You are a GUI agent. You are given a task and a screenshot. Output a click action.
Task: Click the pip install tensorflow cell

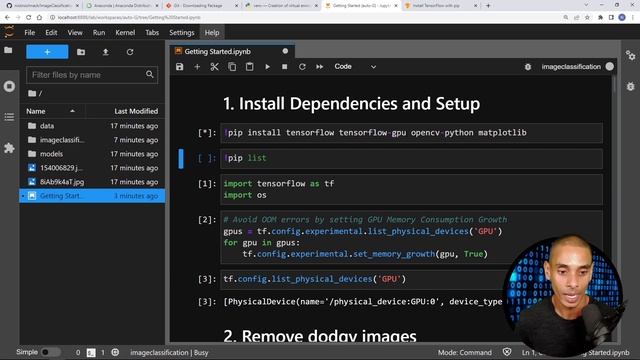click(x=411, y=133)
